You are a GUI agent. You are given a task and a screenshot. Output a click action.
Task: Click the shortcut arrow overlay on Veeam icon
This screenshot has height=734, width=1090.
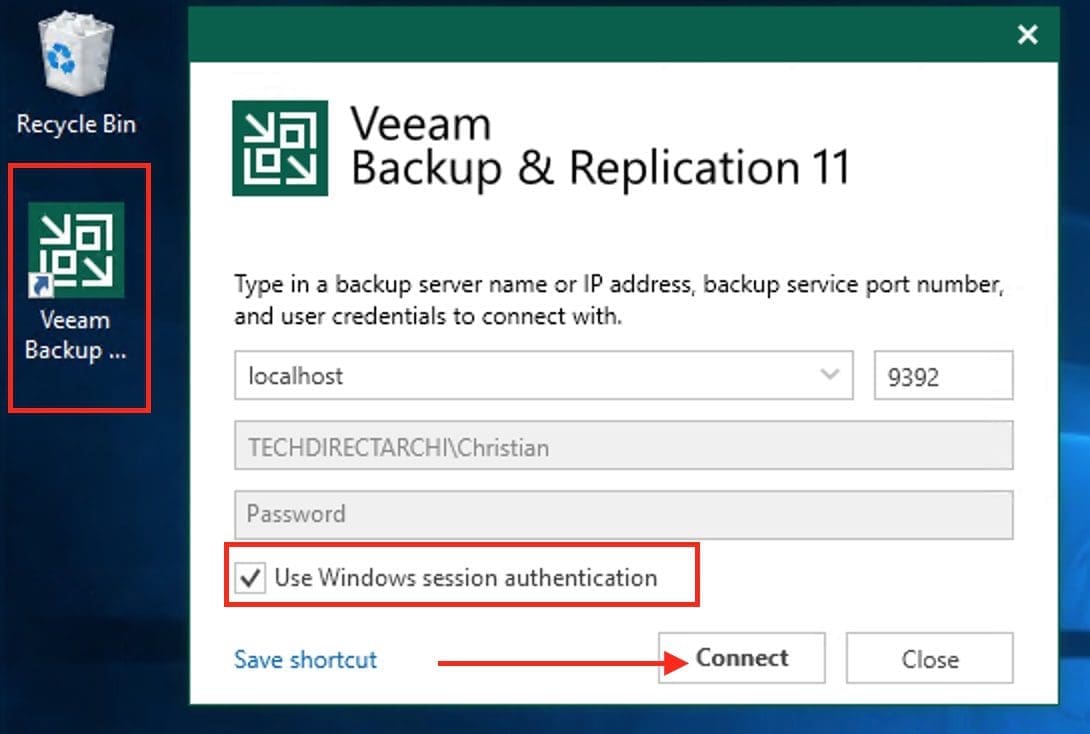43,287
